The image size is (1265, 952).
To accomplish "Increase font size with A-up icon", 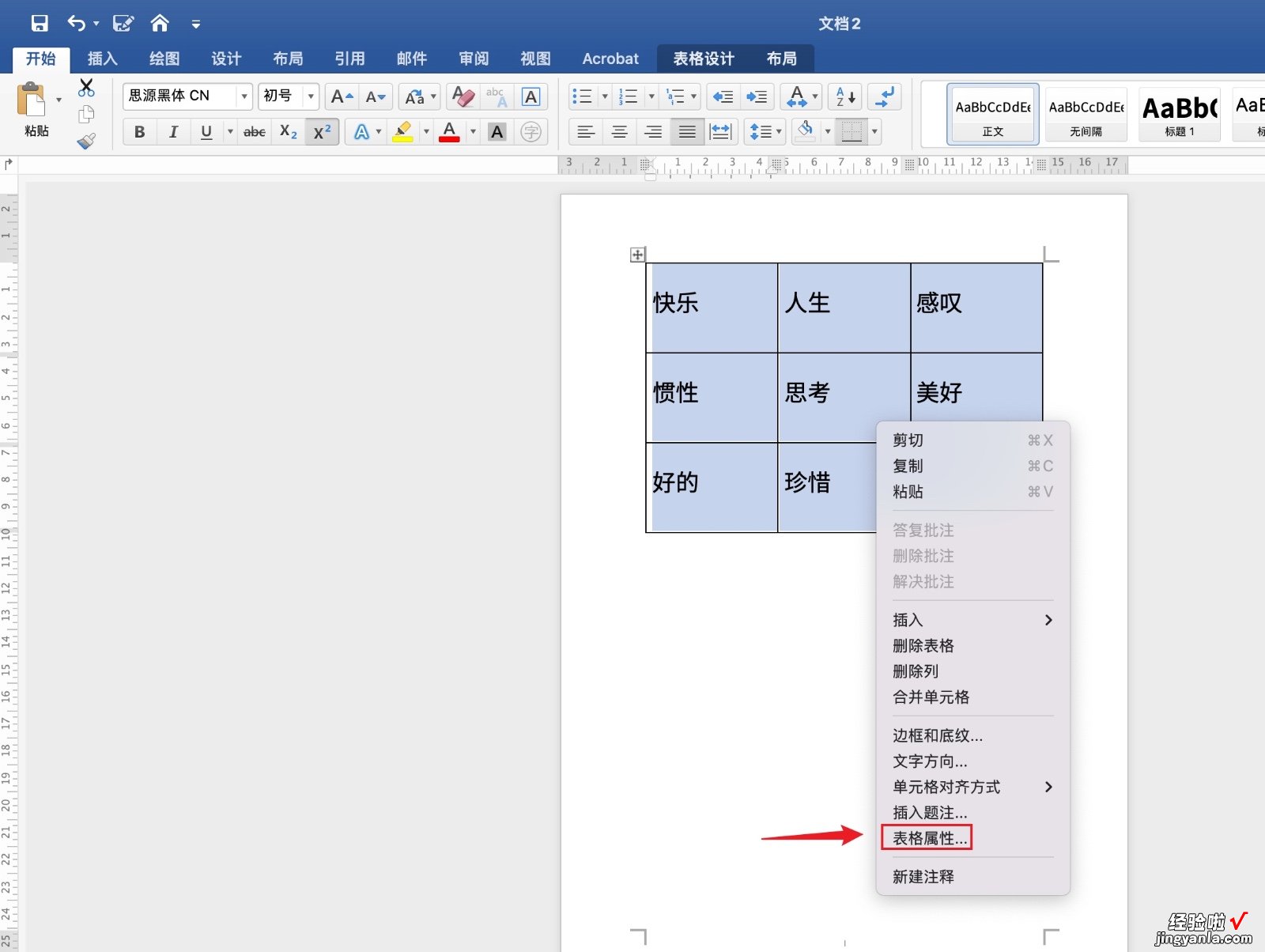I will click(342, 96).
